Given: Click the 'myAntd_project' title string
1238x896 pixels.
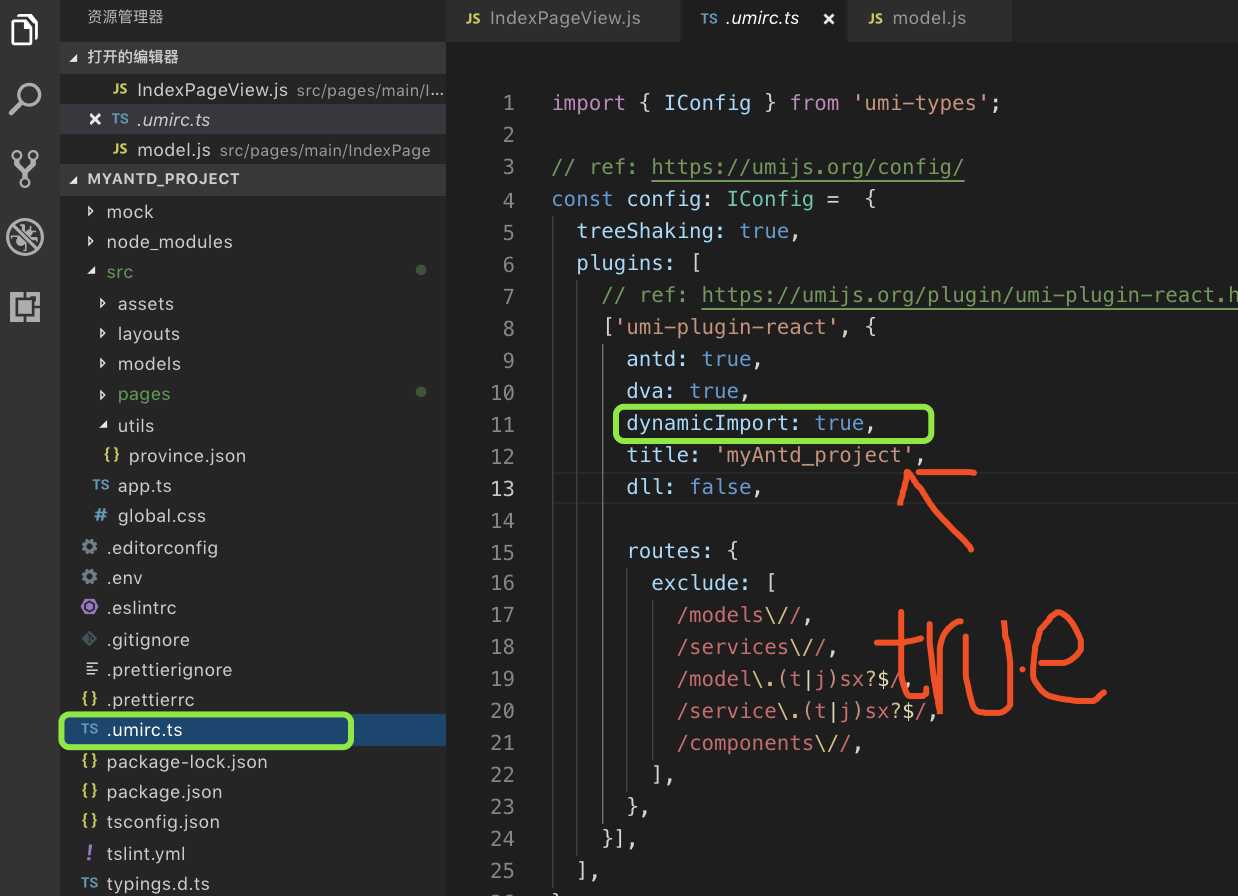Looking at the screenshot, I should [x=814, y=455].
